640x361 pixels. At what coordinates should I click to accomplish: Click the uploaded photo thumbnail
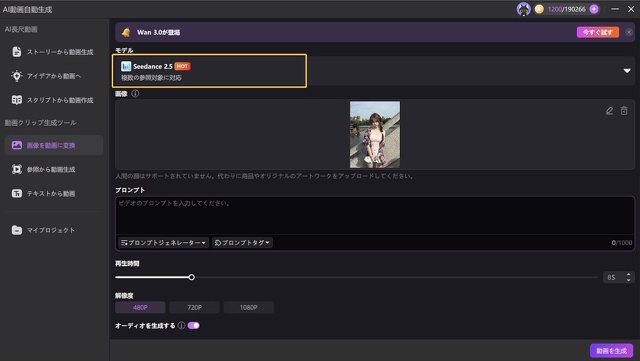375,134
